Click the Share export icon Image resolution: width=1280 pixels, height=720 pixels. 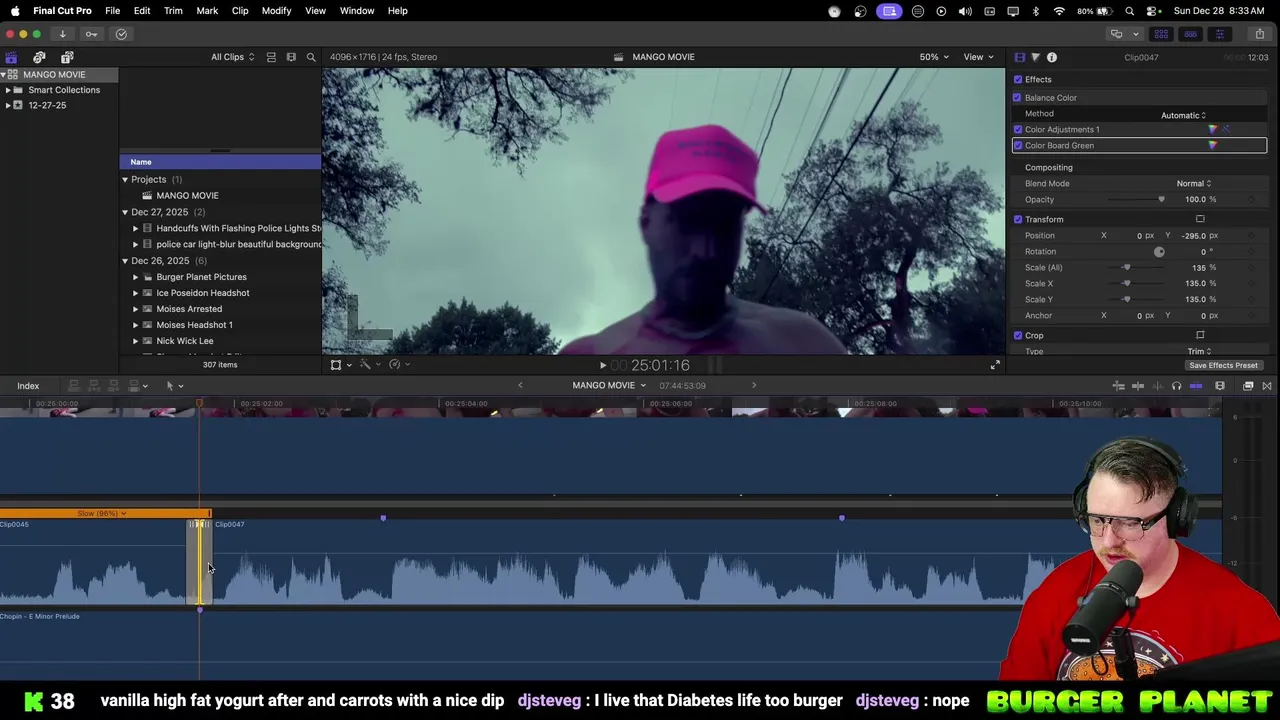(1259, 34)
